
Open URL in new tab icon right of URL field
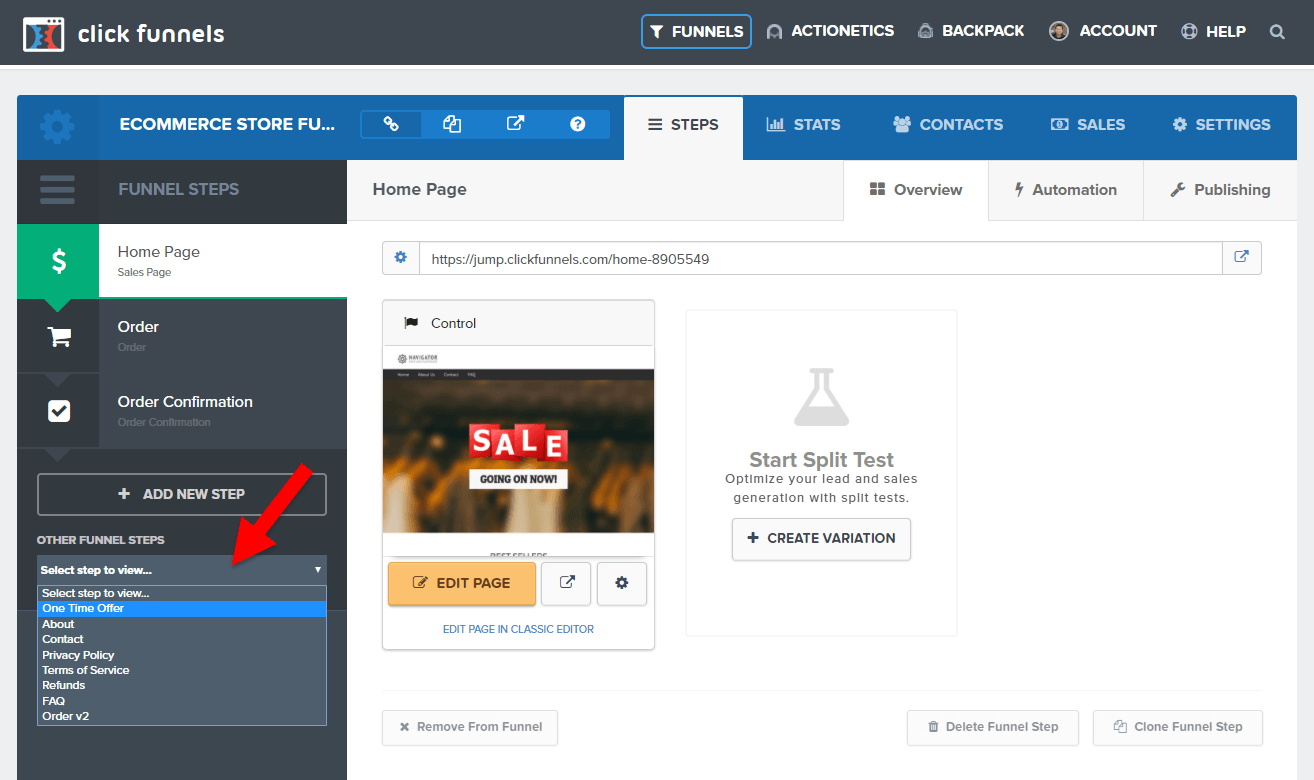1241,257
